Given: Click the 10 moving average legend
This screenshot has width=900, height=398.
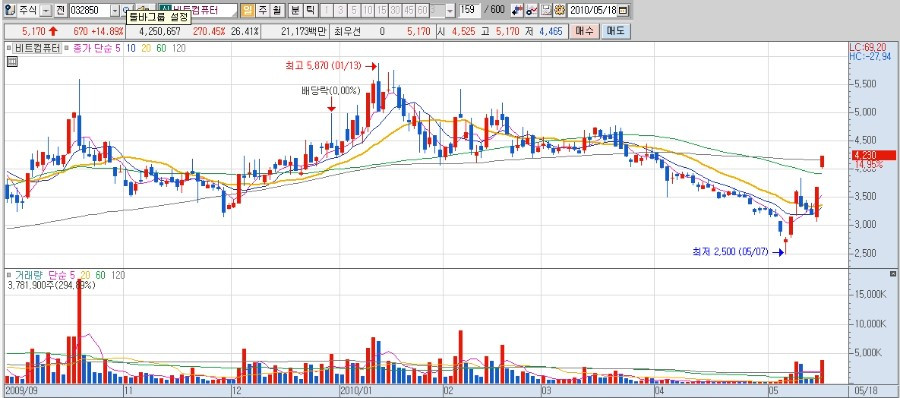Looking at the screenshot, I should tap(131, 49).
